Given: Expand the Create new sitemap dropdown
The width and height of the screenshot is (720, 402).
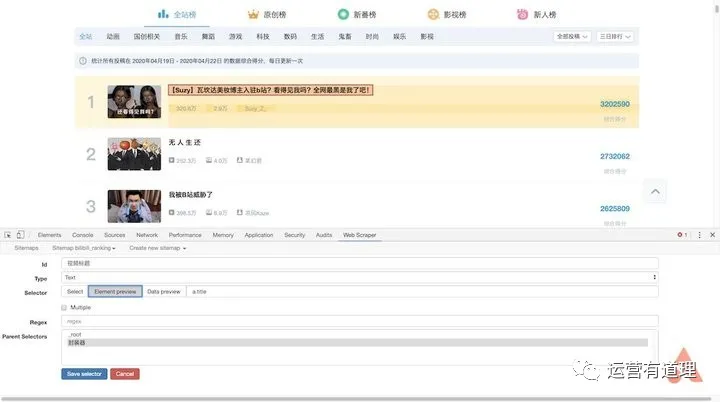Looking at the screenshot, I should 158,248.
